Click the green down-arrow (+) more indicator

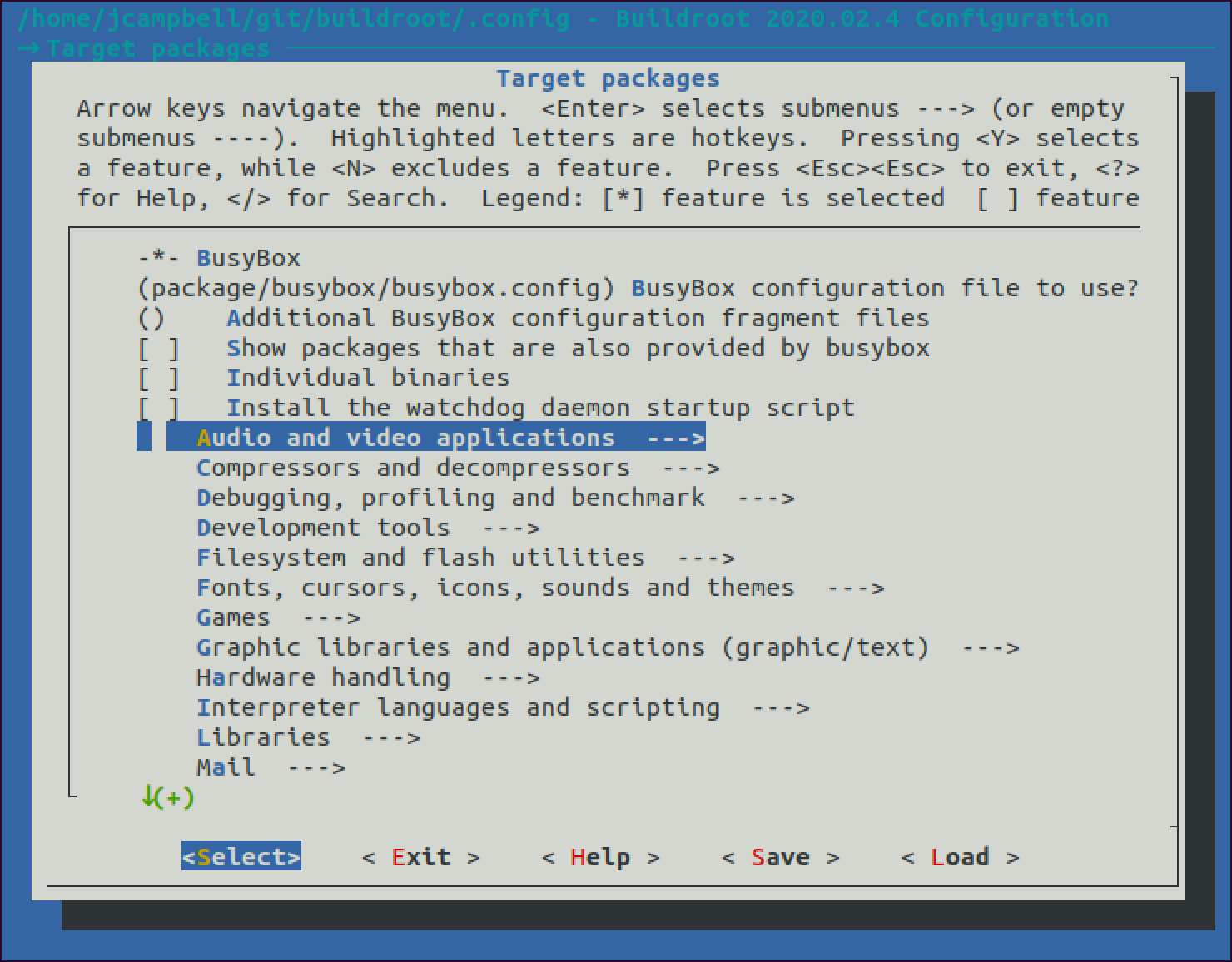167,797
